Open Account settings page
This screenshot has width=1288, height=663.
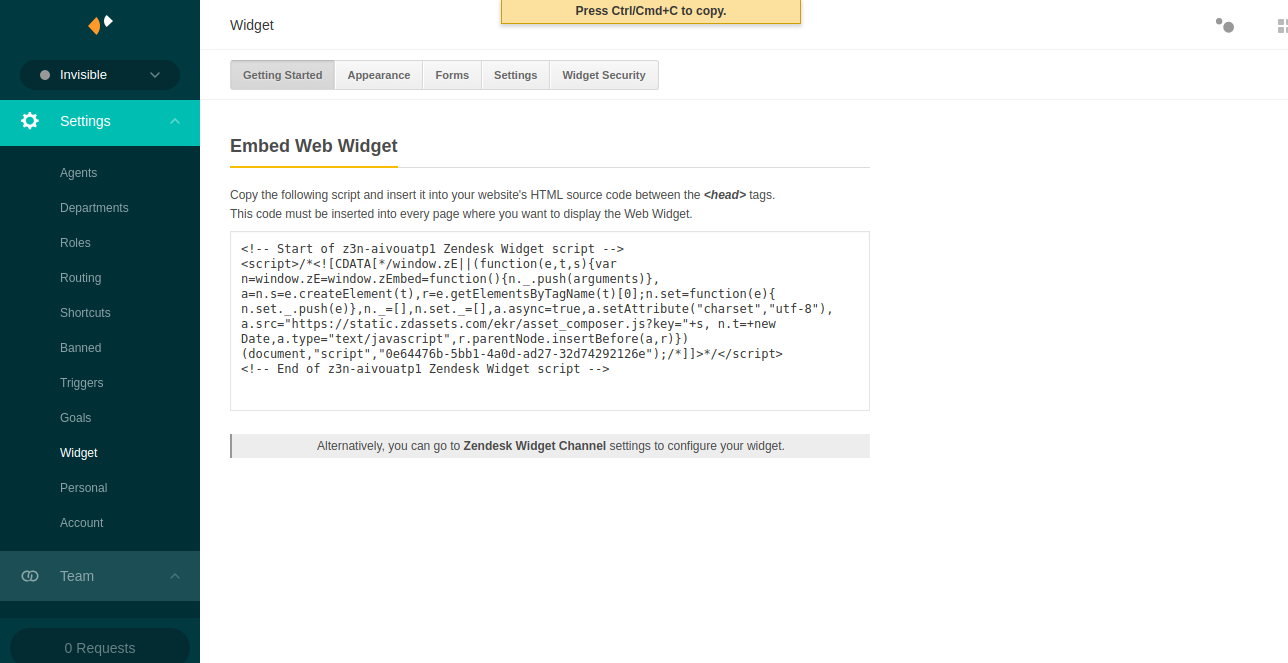(x=82, y=523)
